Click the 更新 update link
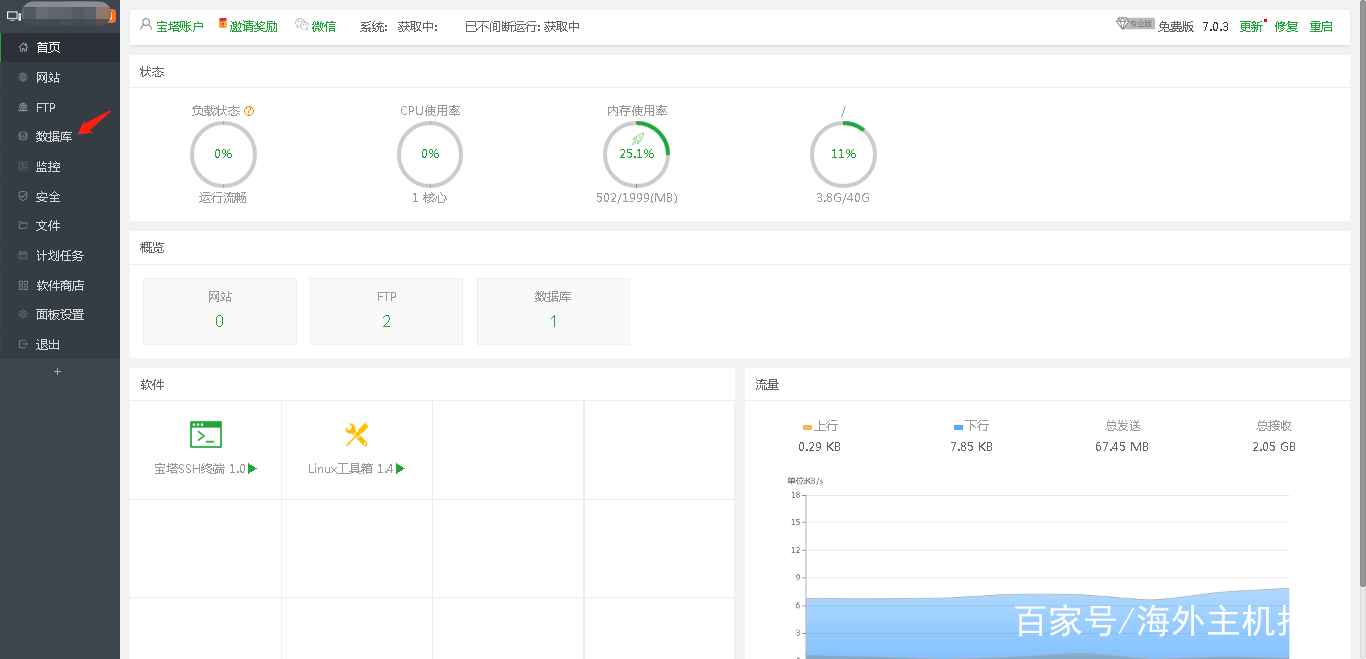This screenshot has height=659, width=1366. tap(1250, 25)
